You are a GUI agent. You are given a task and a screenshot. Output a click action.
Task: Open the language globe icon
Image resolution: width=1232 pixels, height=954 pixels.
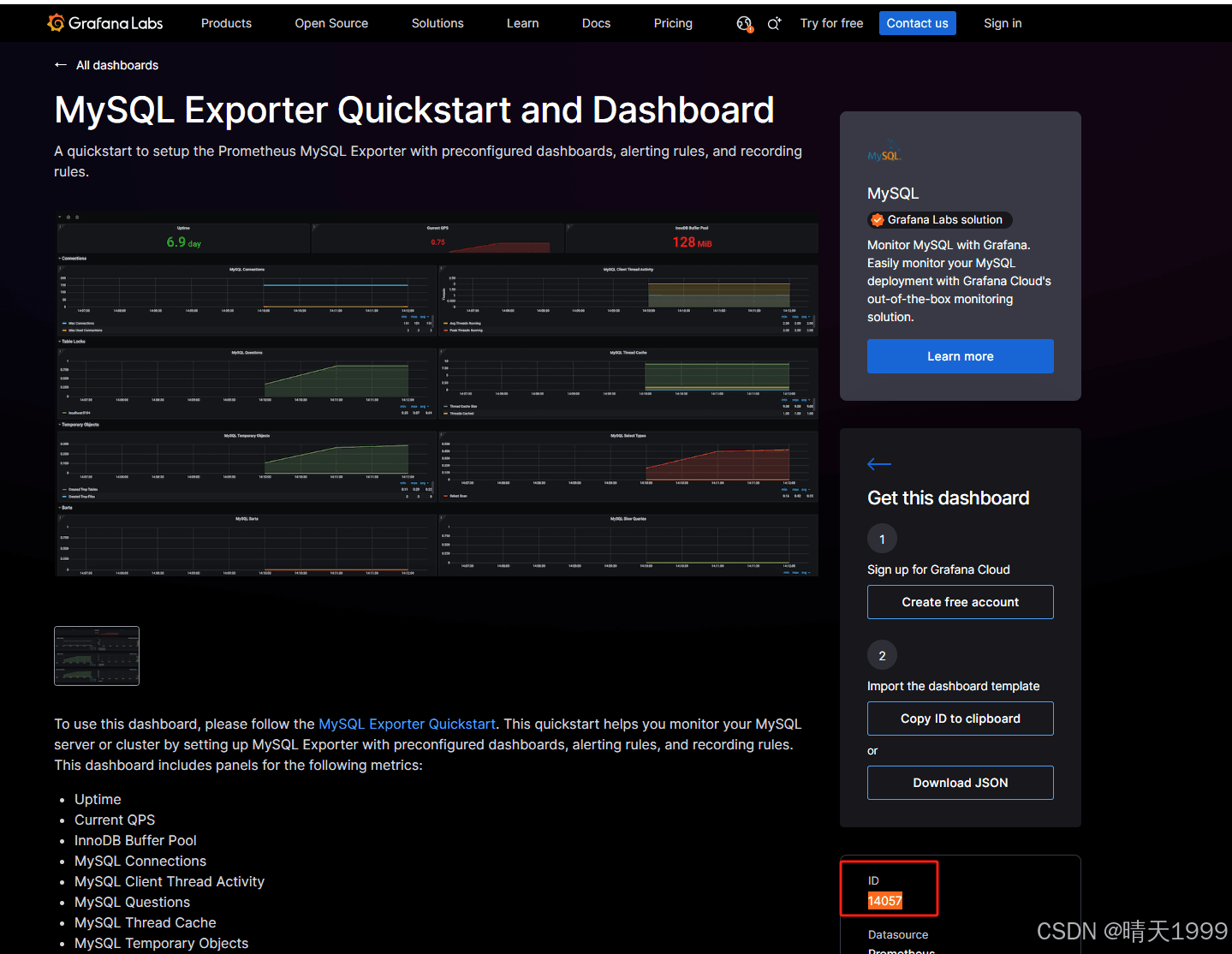[744, 24]
